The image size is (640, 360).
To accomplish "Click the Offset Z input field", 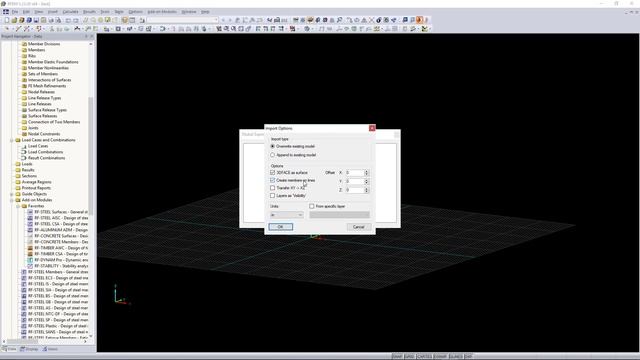I will (x=354, y=190).
